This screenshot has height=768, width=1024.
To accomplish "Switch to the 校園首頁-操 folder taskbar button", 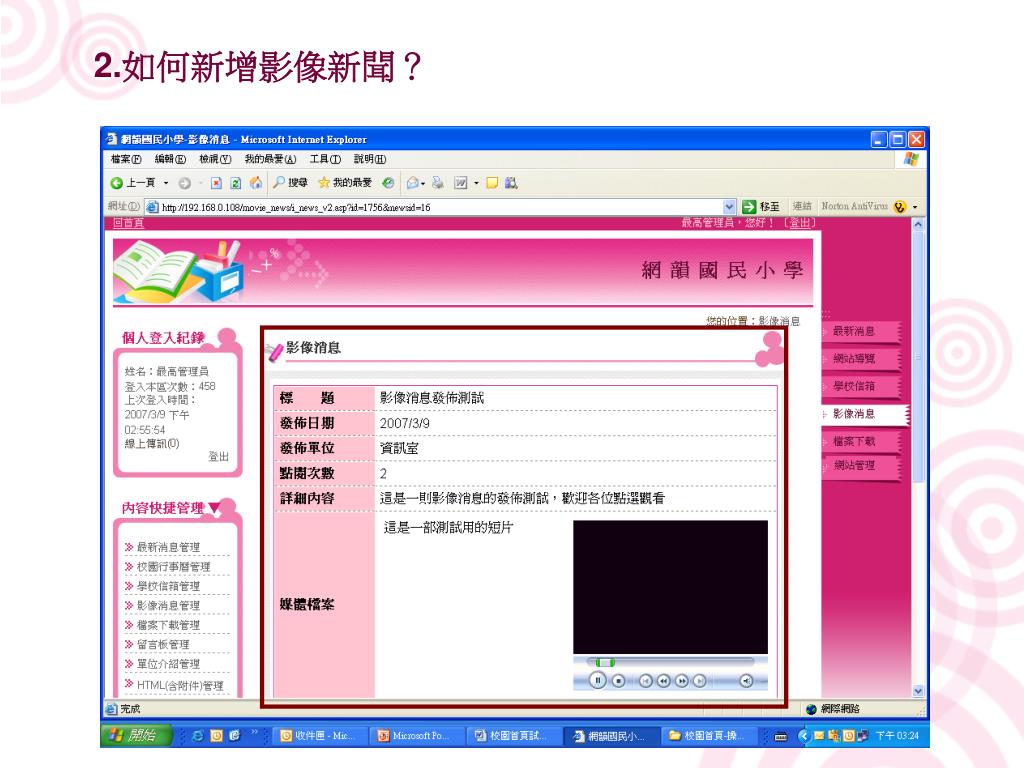I will coord(708,735).
